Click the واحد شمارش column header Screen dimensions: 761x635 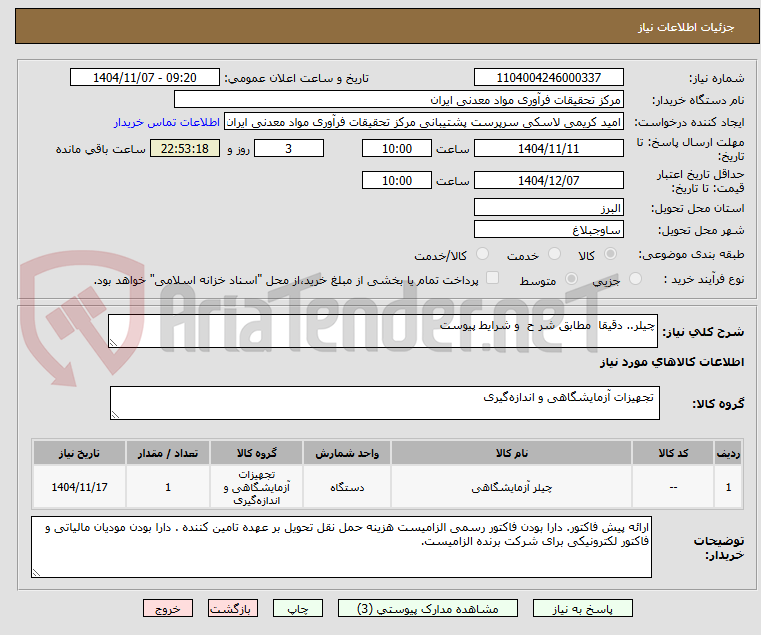[347, 453]
